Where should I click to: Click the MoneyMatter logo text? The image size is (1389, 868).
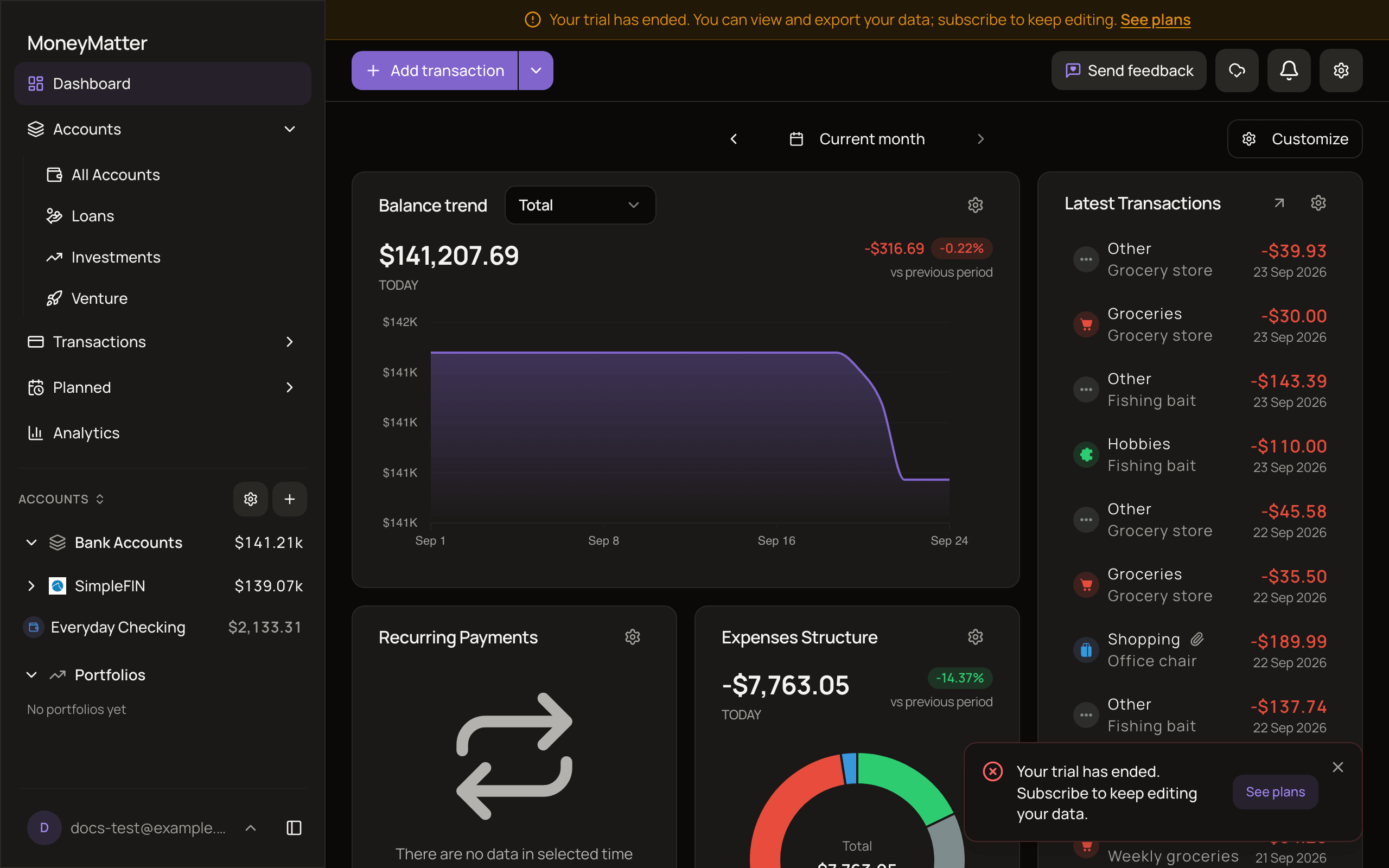[87, 43]
